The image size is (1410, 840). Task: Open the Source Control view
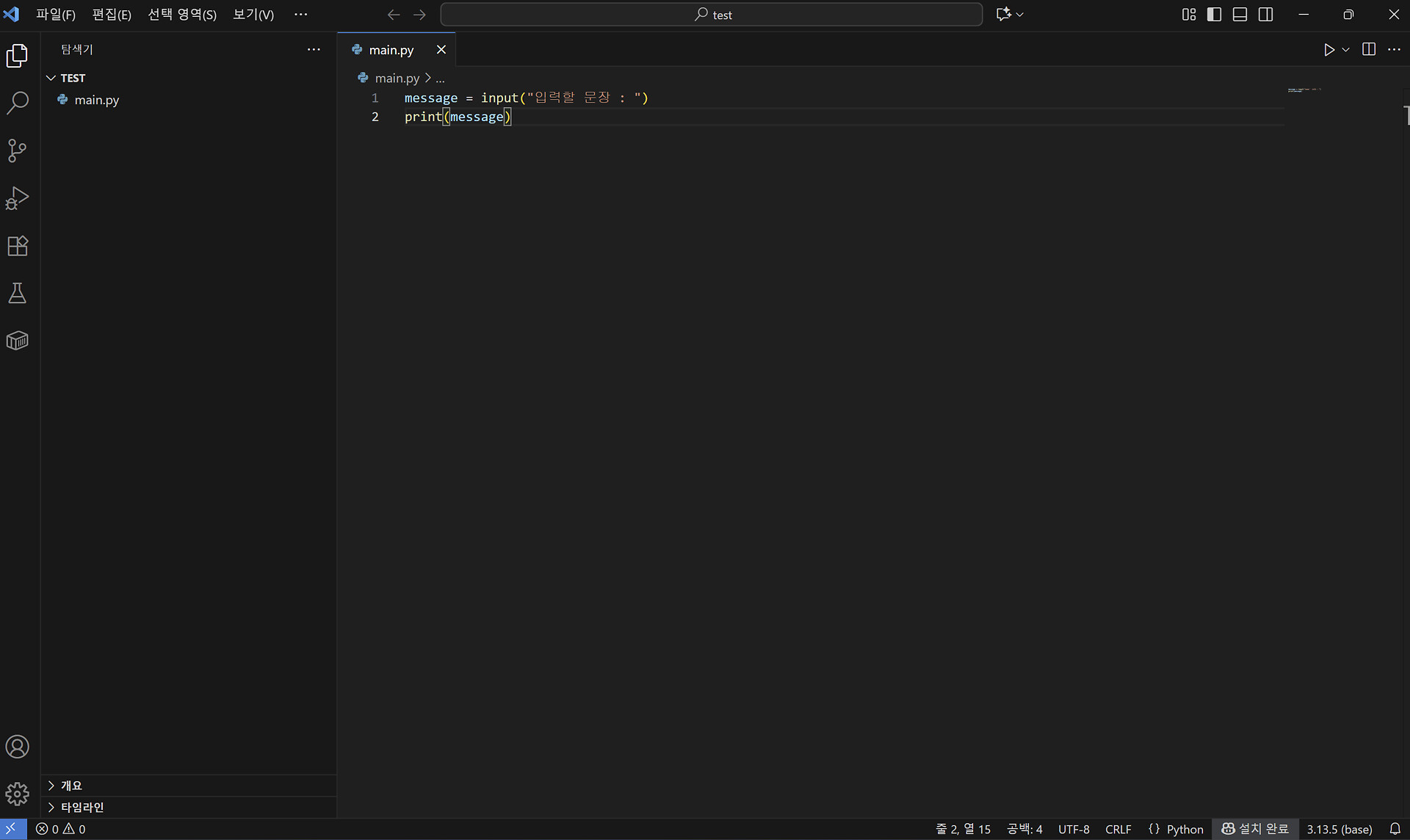click(x=17, y=151)
